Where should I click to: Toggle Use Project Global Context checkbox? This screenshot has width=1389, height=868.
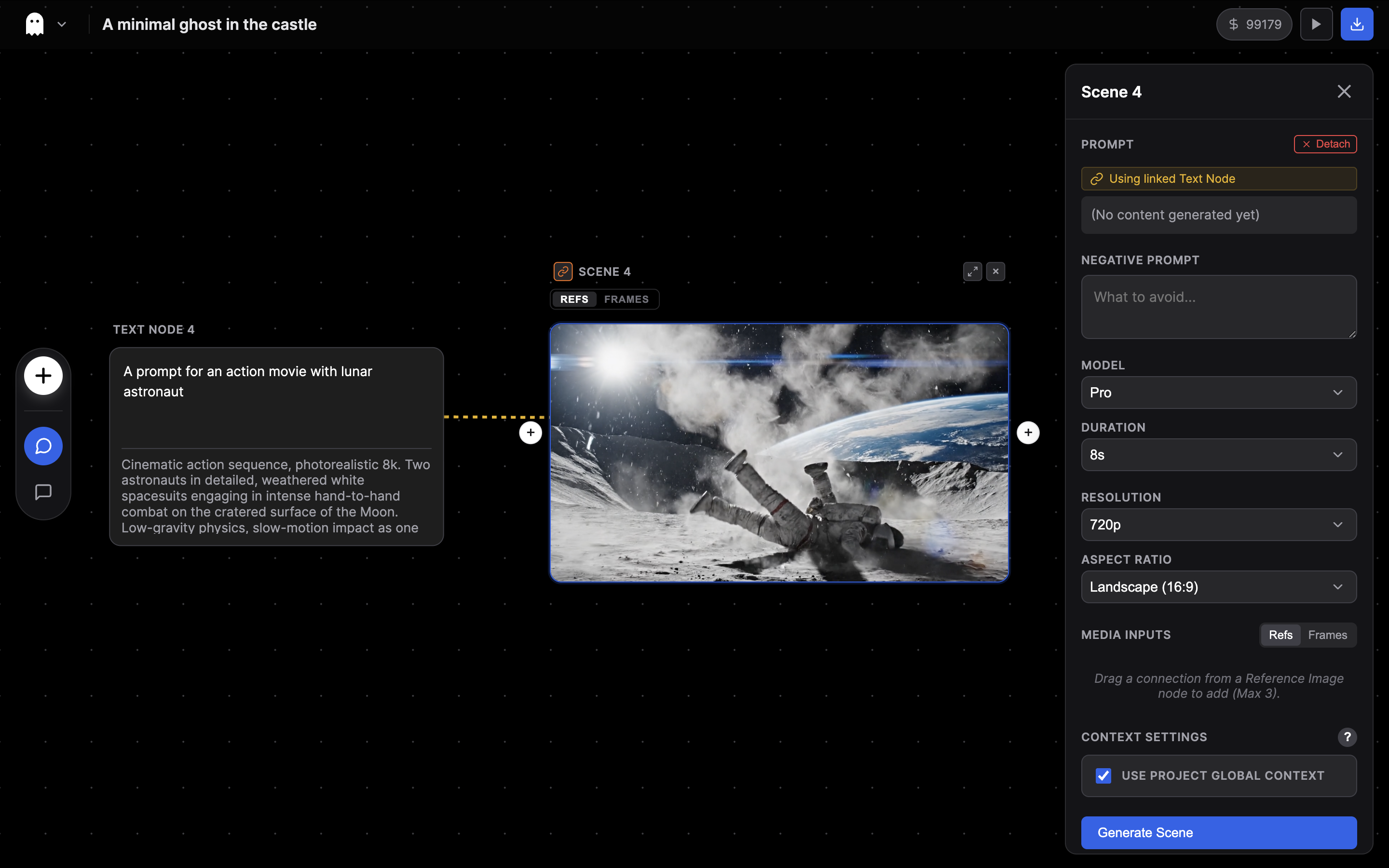tap(1103, 775)
